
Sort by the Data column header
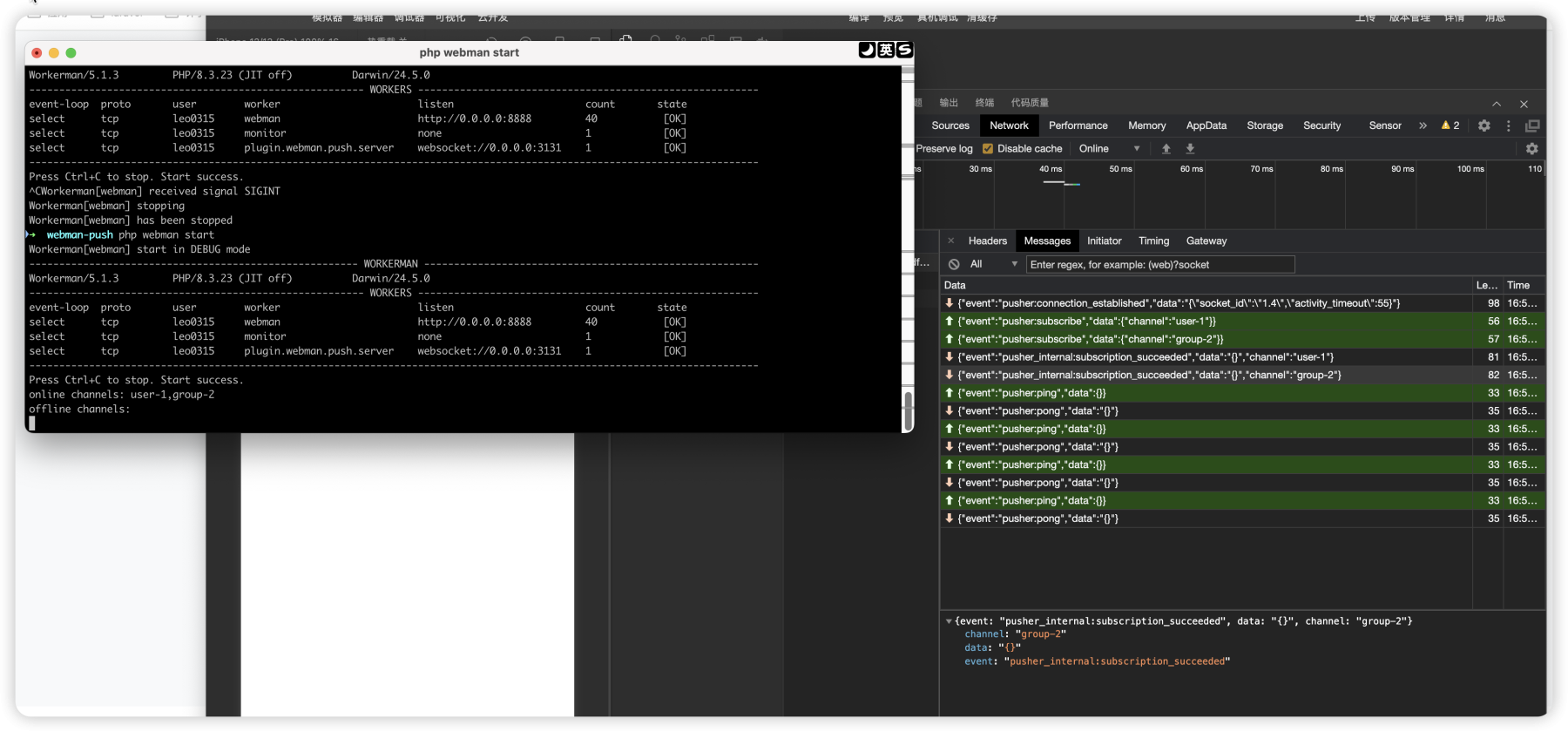1206,285
